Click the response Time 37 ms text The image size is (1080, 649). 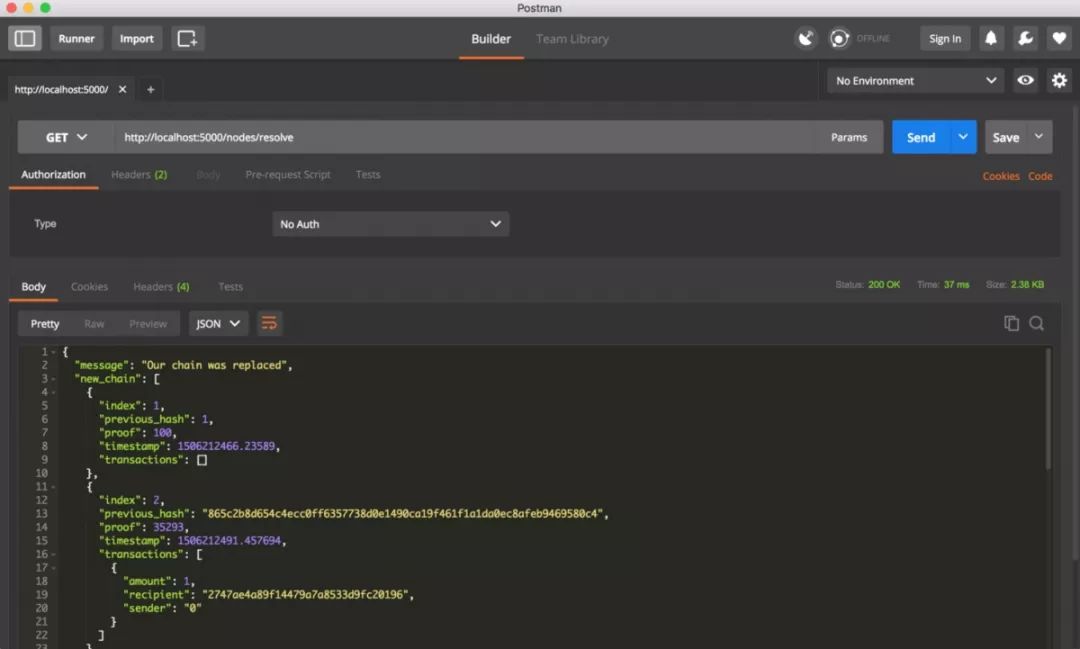pos(943,285)
